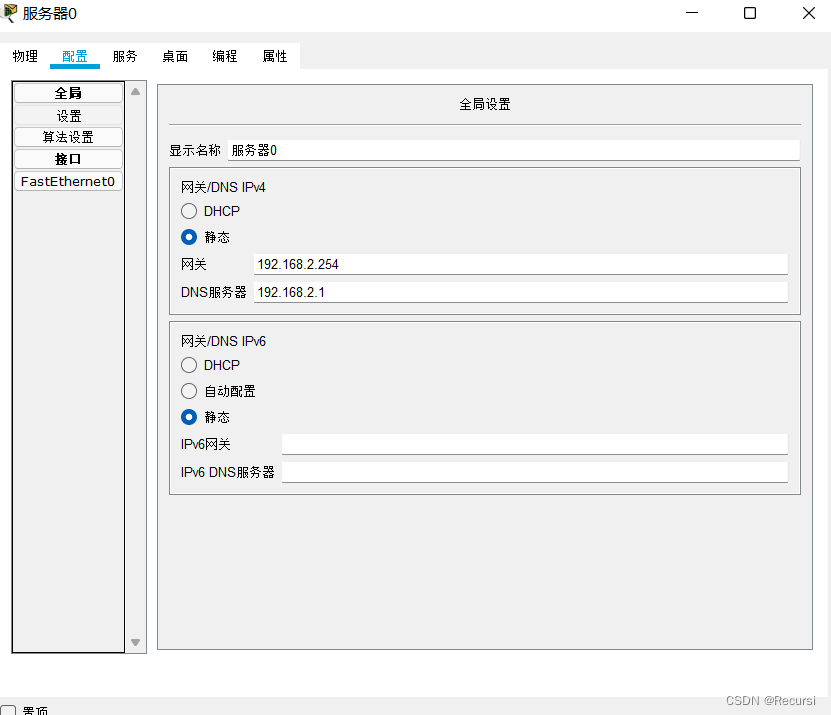831x715 pixels.
Task: Click the 显示名称 field with 服务器0
Action: tap(514, 150)
